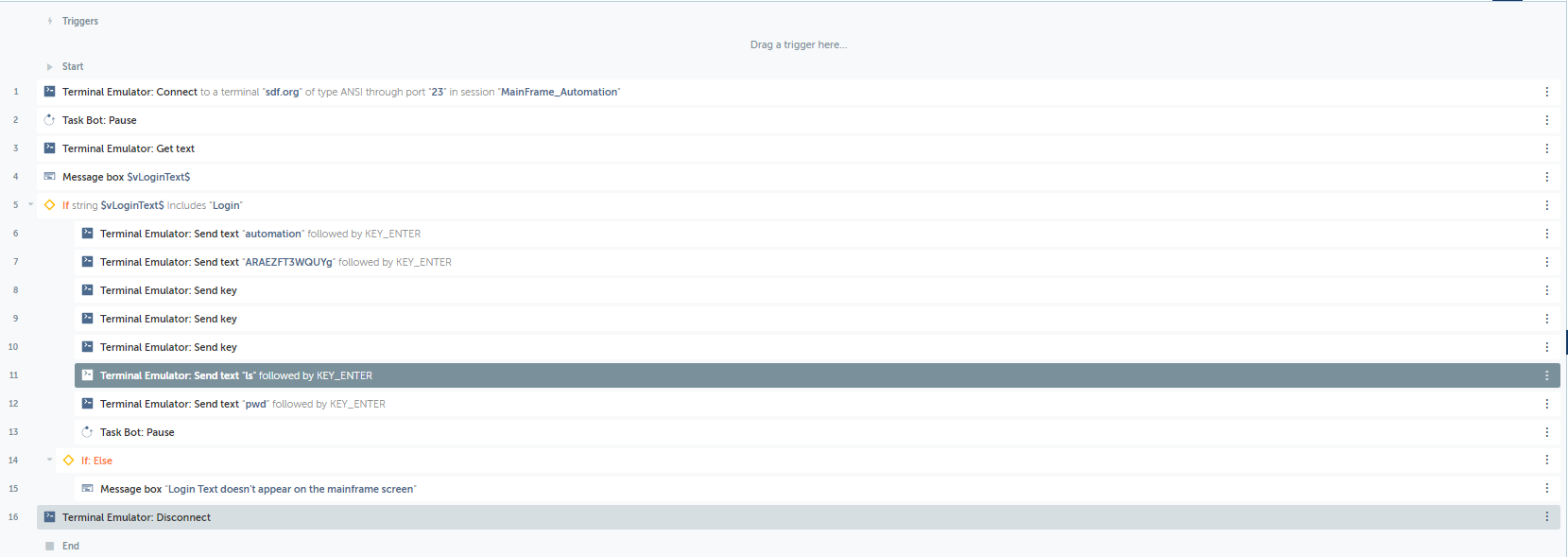Click the Start label
Screen dimensions: 1568x557
tap(73, 66)
